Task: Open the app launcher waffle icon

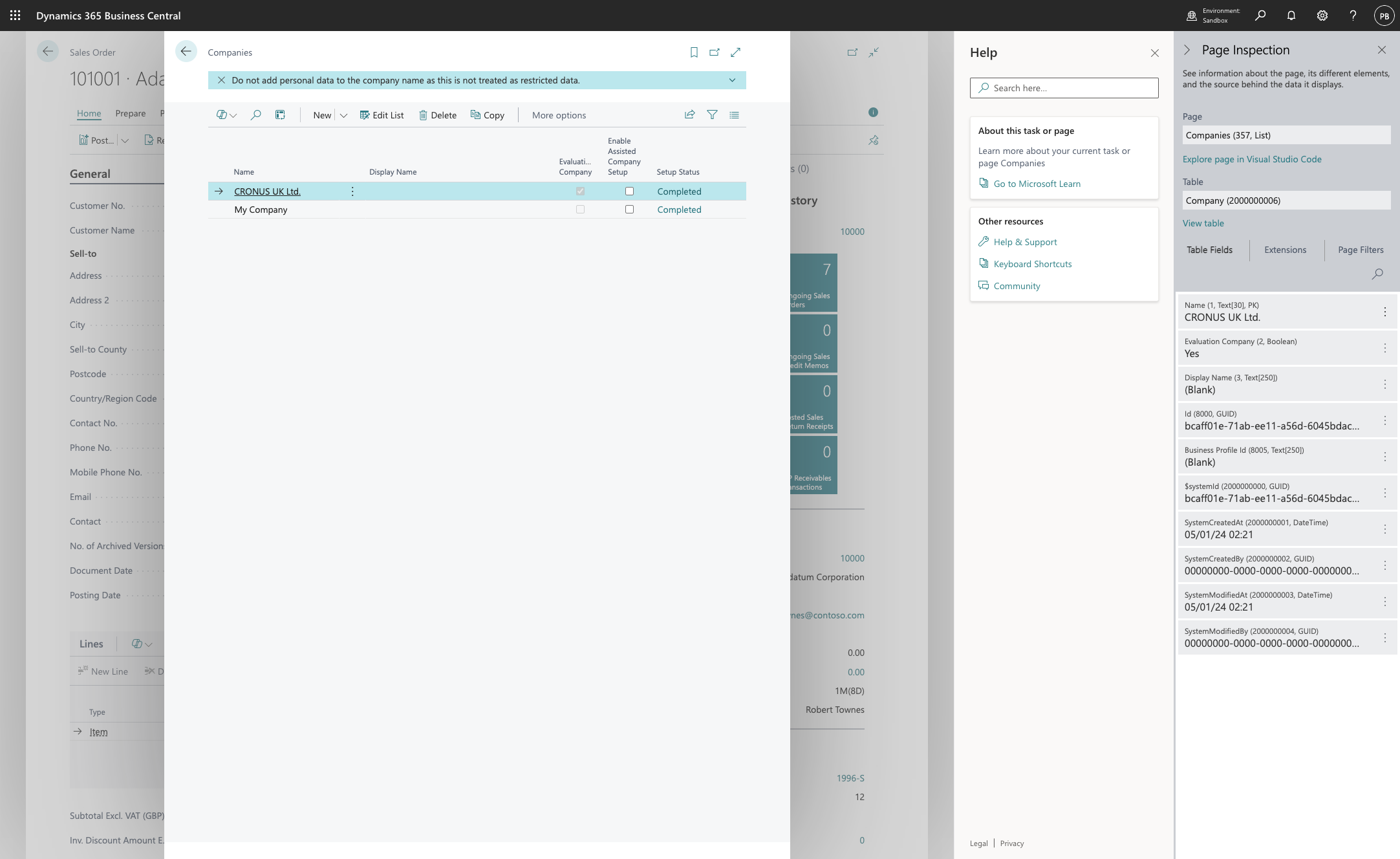Action: pyautogui.click(x=15, y=16)
